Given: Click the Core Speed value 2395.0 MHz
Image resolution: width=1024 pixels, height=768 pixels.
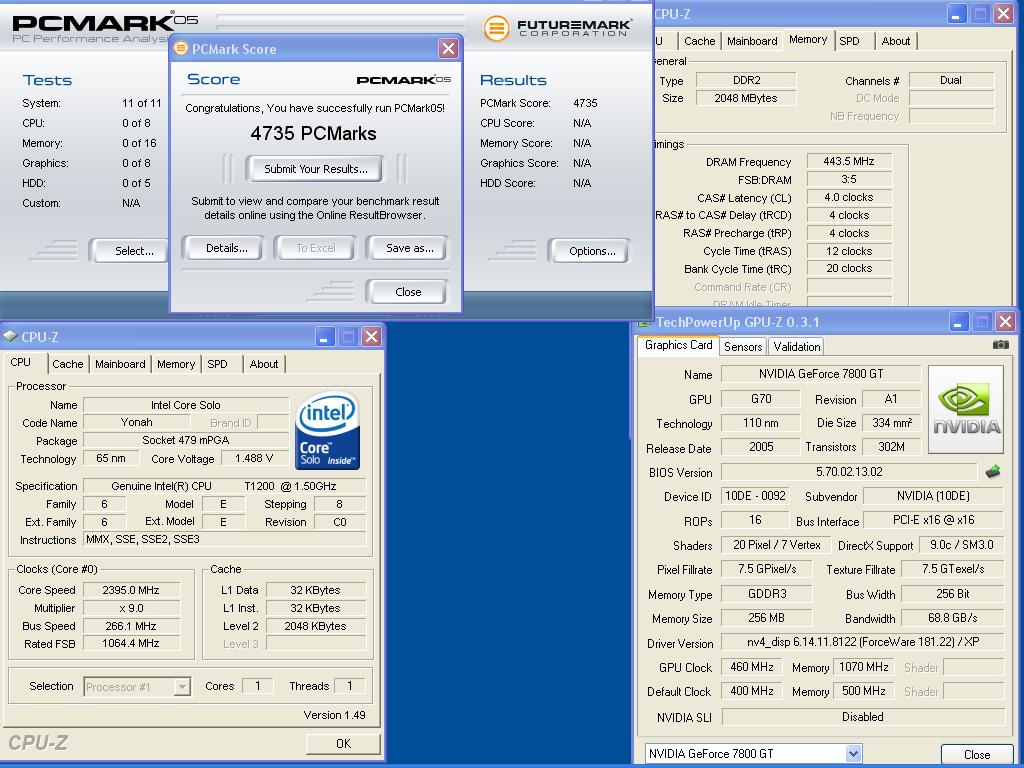Looking at the screenshot, I should tap(131, 590).
